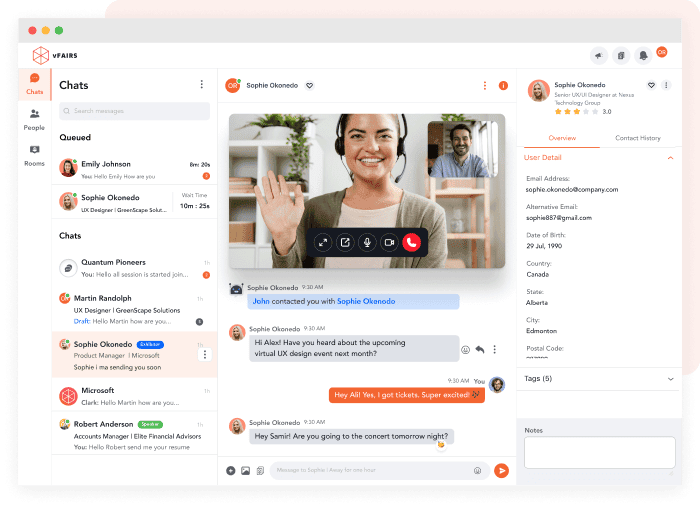Select the Overview tab
This screenshot has width=700, height=512.
pos(562,138)
